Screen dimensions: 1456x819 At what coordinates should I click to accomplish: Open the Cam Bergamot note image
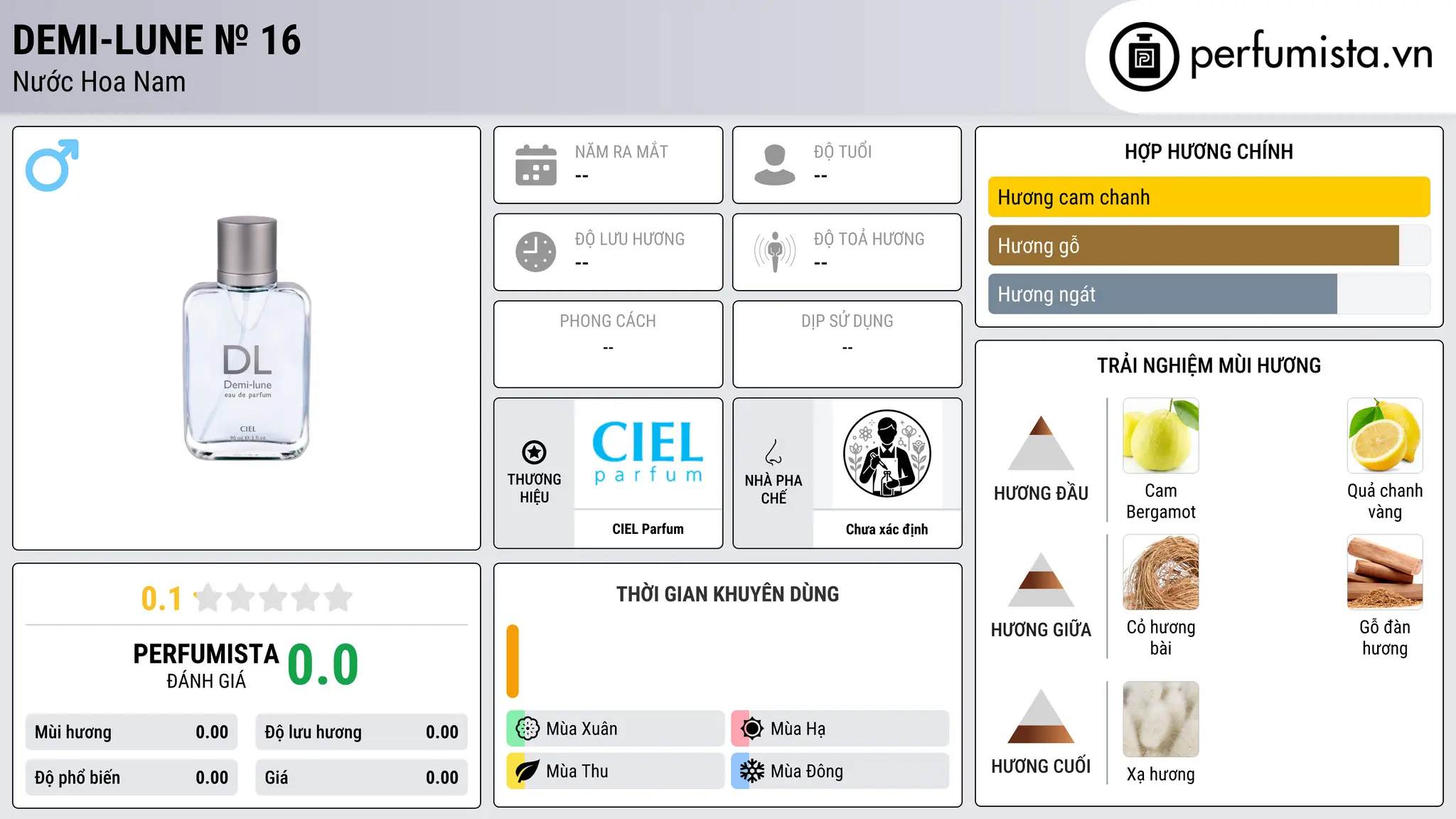[x=1161, y=436]
